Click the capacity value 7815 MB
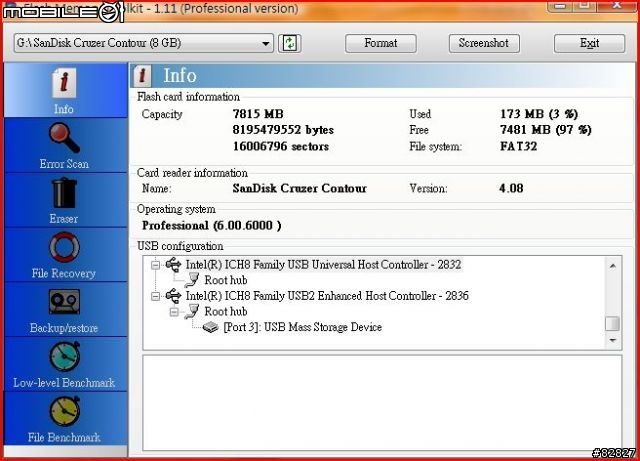 point(258,114)
